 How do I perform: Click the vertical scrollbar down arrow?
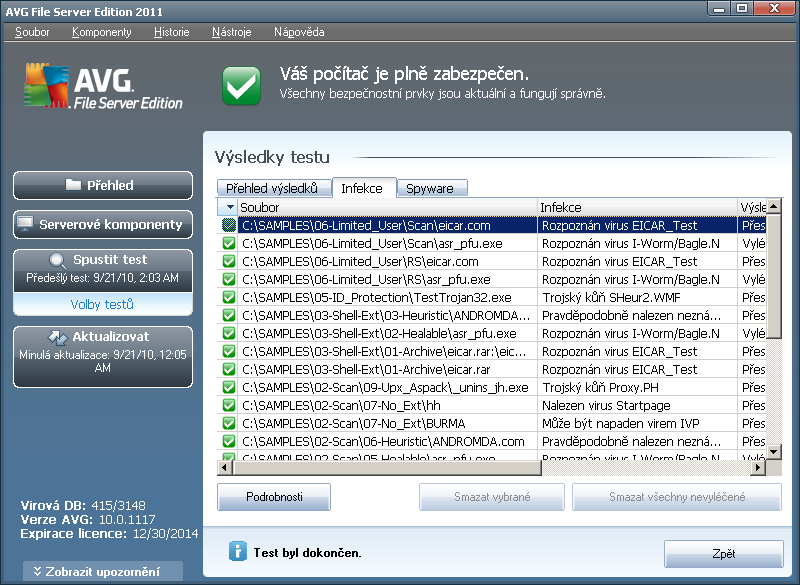coord(774,451)
